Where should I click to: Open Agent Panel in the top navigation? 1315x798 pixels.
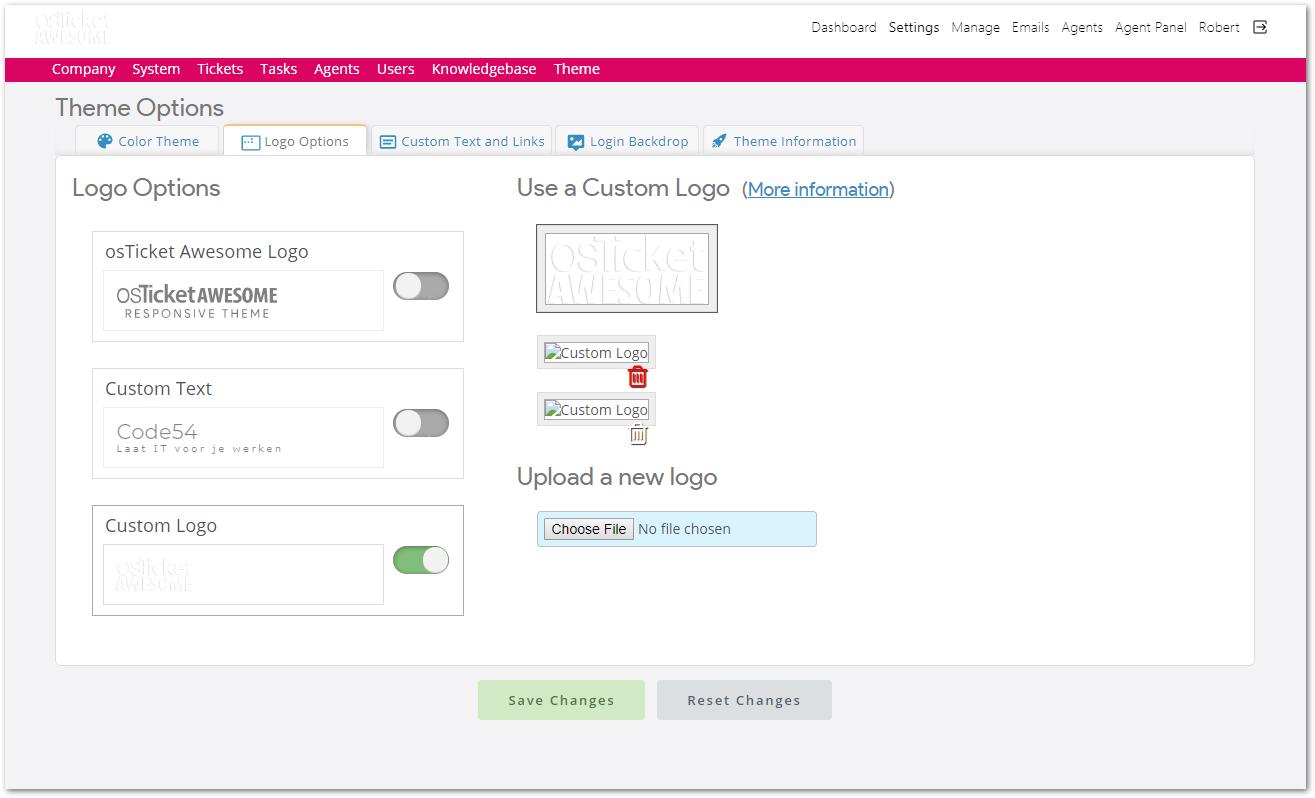(x=1150, y=27)
